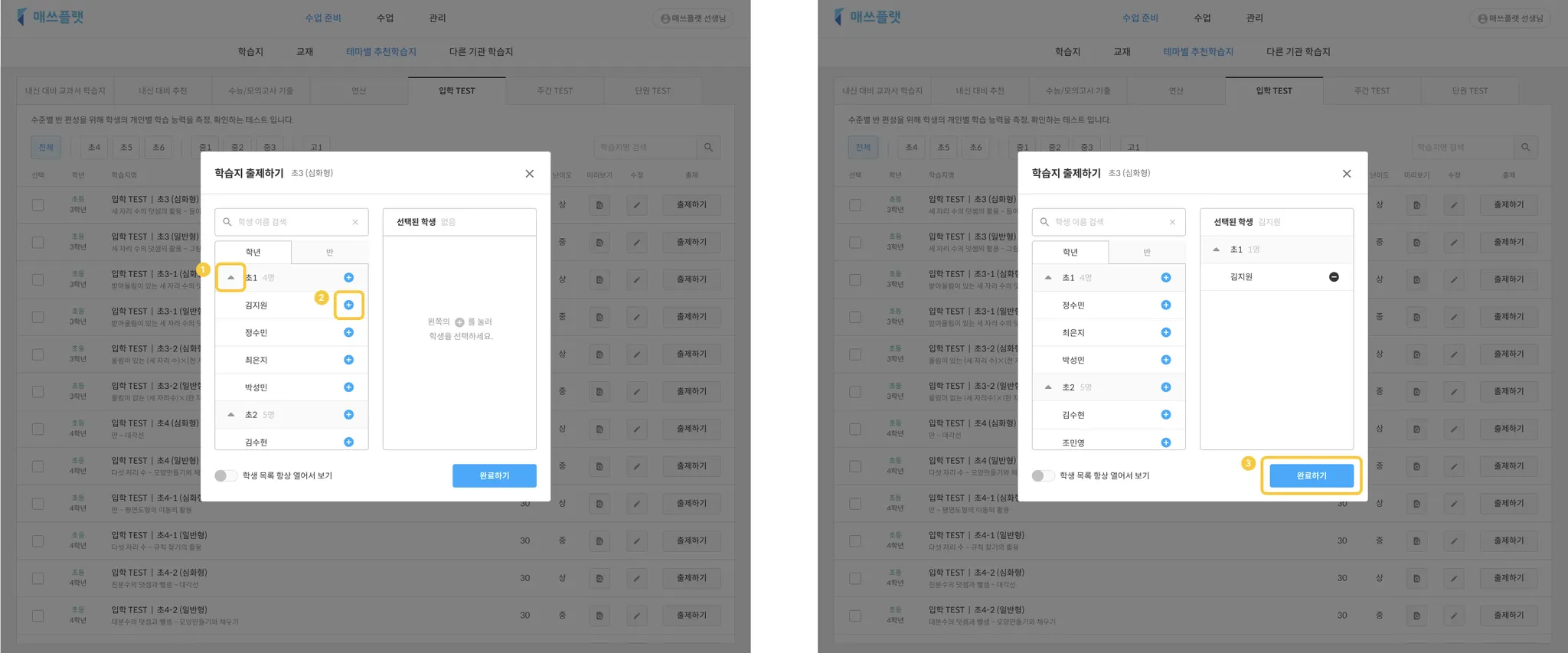The height and width of the screenshot is (653, 1568).
Task: Click 출제하기 for 초4-2 (일반형) in right screen
Action: (1508, 615)
